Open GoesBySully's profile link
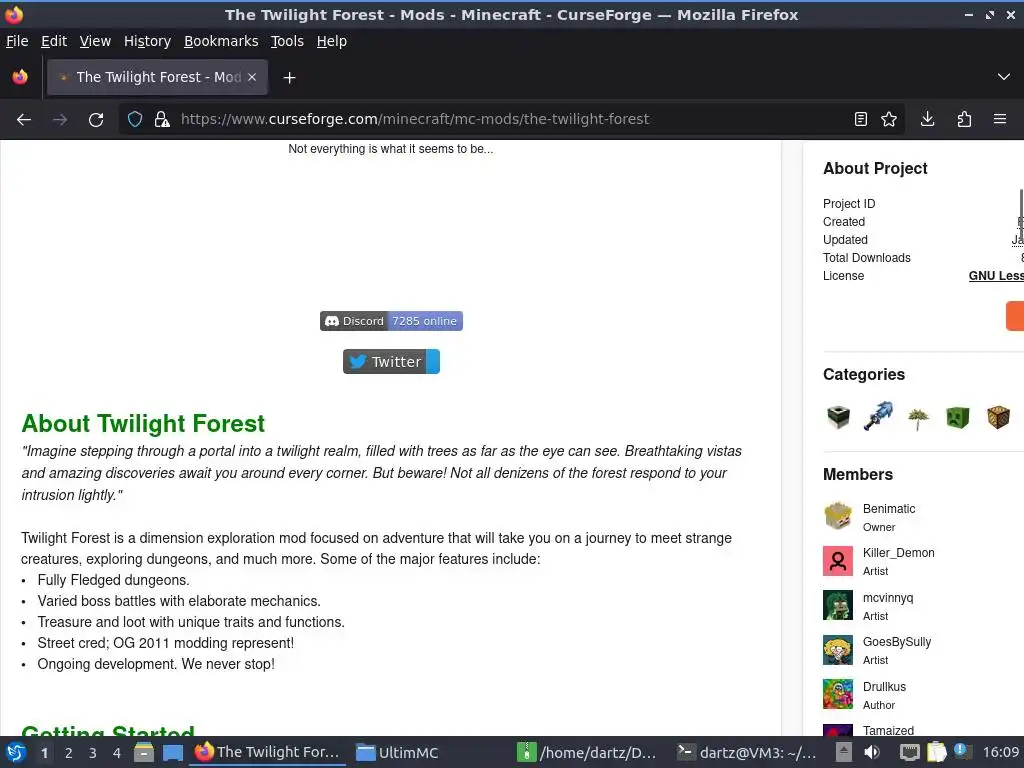Viewport: 1024px width, 768px height. [897, 643]
